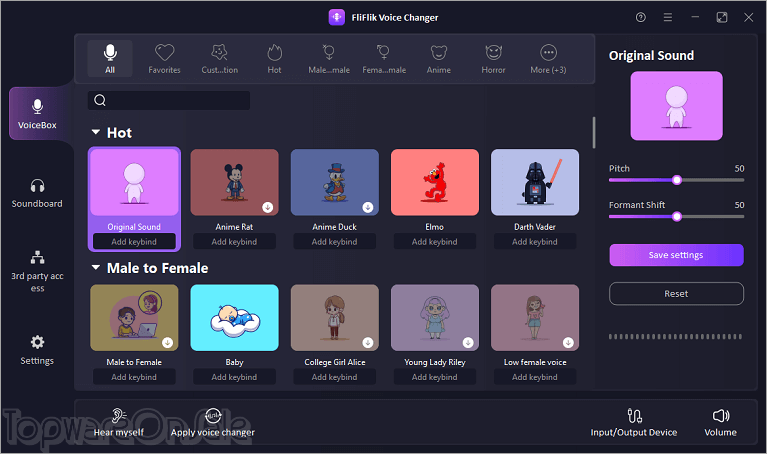The image size is (767, 454).
Task: Choose the Elmo voice
Action: pos(435,182)
